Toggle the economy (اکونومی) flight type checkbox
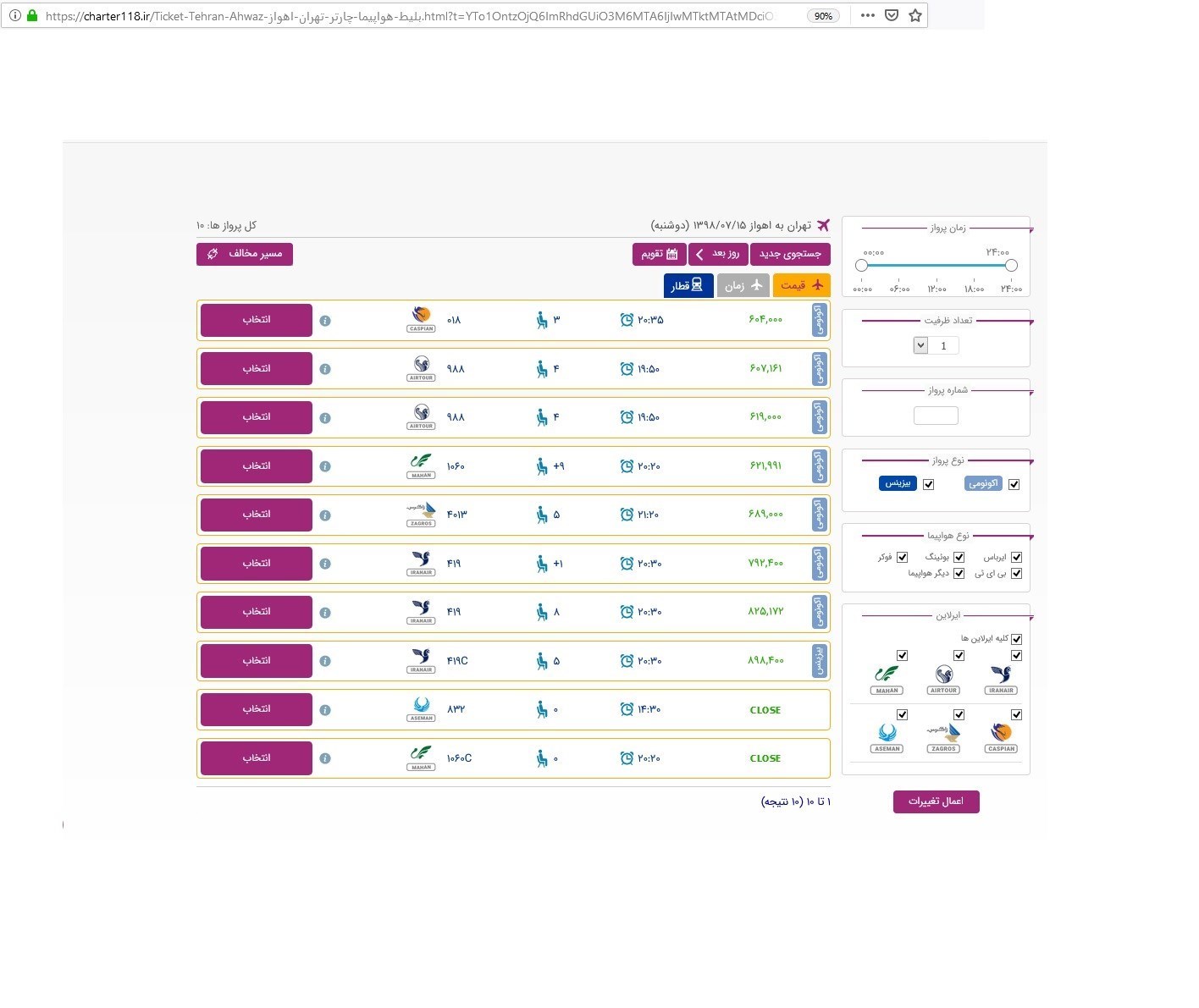 click(1014, 484)
